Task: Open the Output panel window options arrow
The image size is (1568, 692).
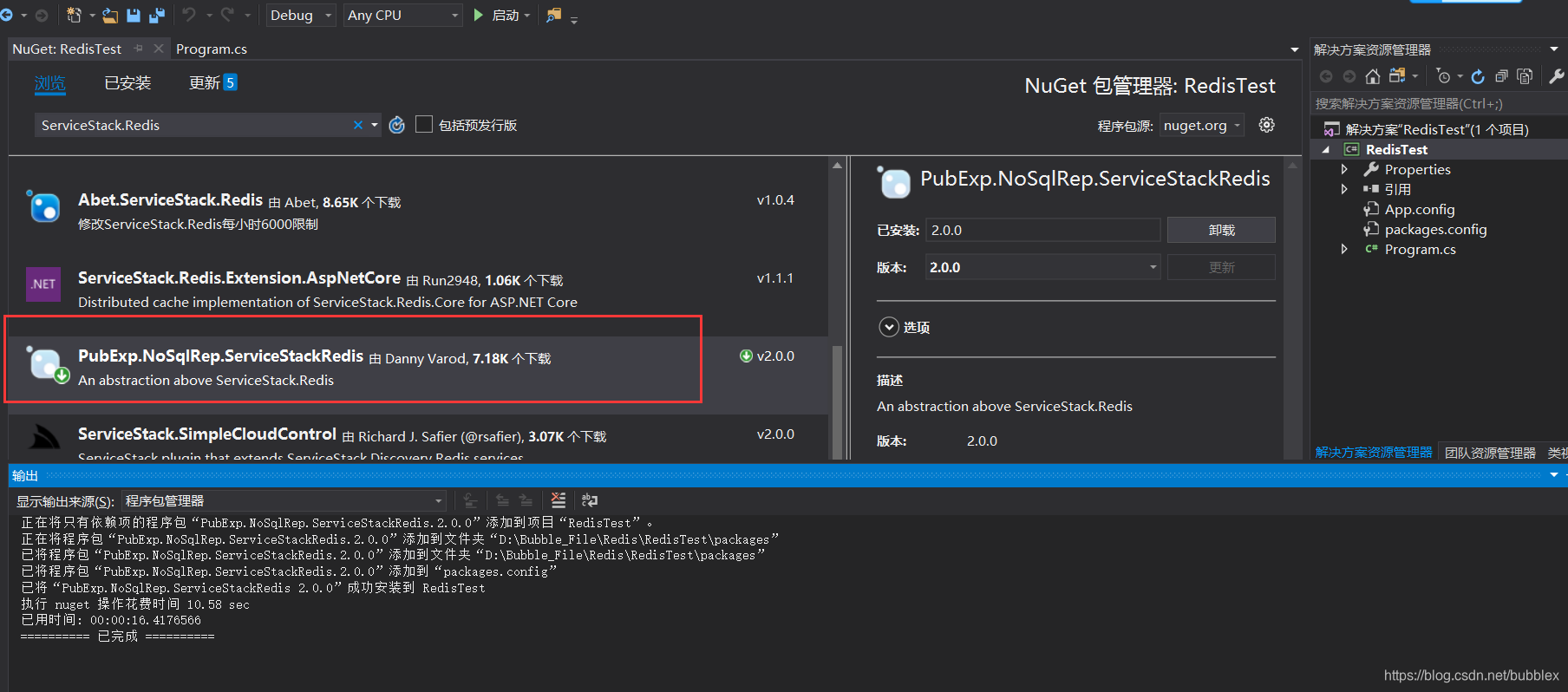Action: click(1554, 474)
